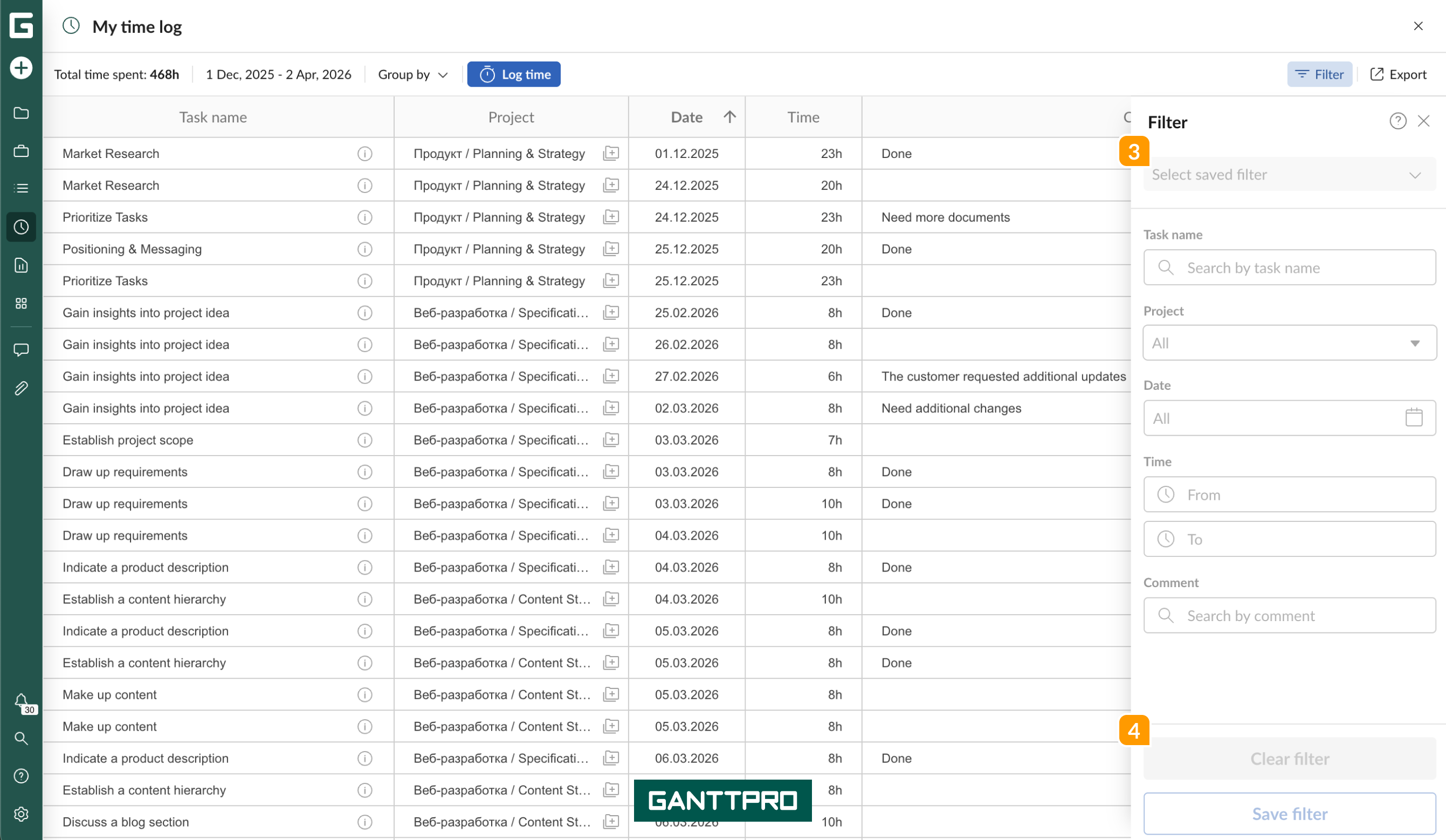Open the projects folder icon in sidebar
The image size is (1446, 840).
(x=21, y=113)
